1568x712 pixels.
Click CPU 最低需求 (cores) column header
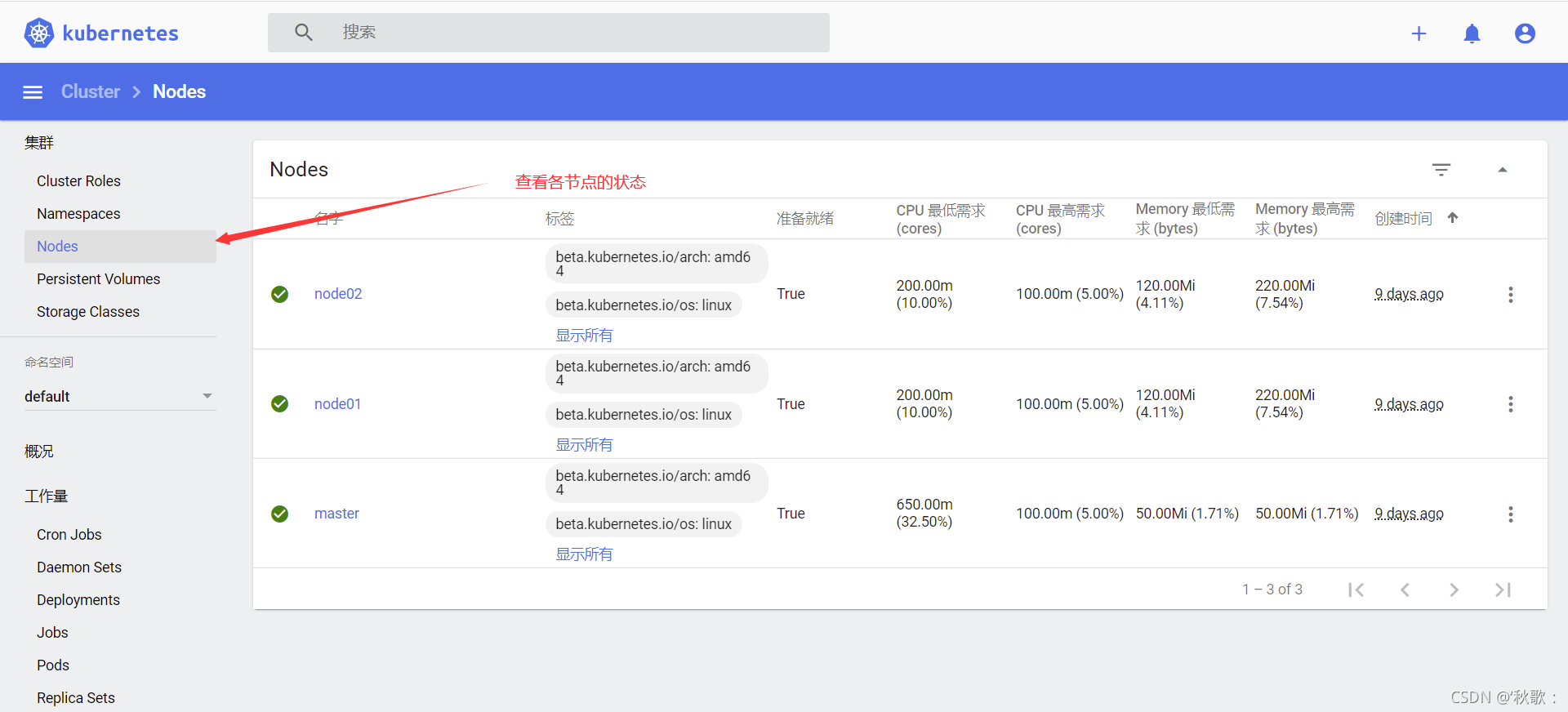[x=941, y=219]
